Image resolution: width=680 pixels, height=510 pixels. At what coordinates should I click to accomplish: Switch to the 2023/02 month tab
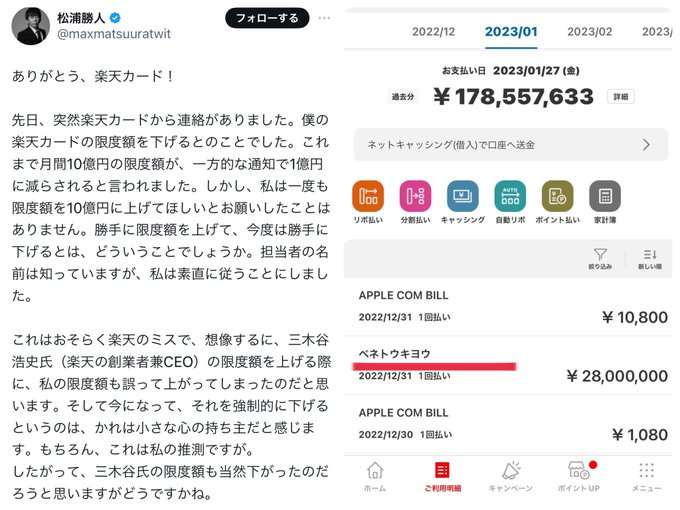(589, 32)
